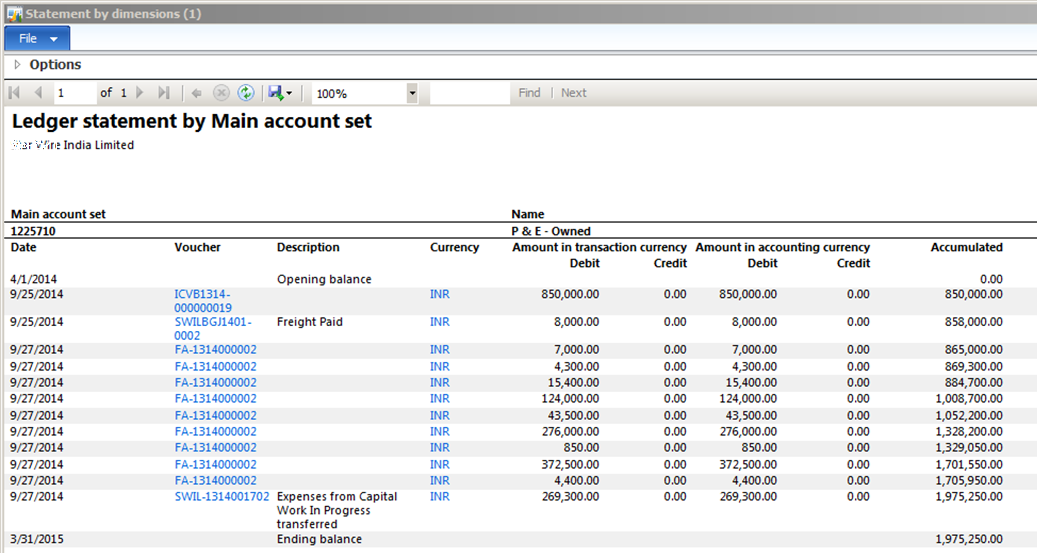Go to previous page of report

pyautogui.click(x=38, y=93)
